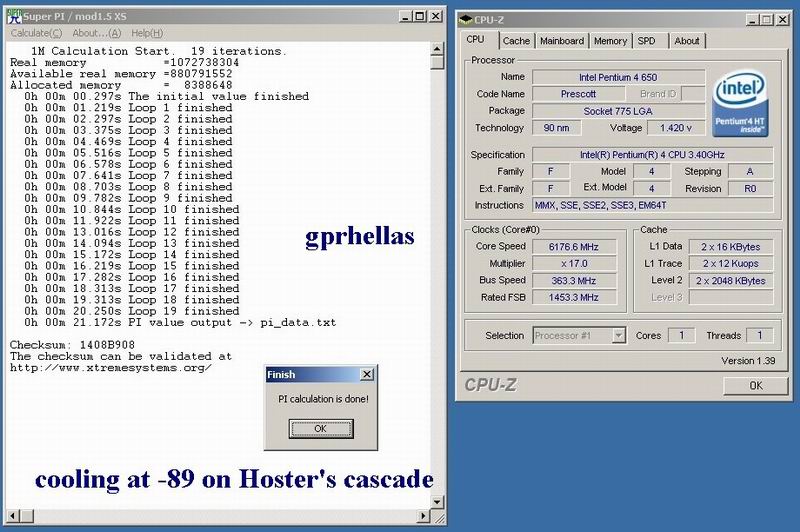Close the Super PI window

coord(436,16)
